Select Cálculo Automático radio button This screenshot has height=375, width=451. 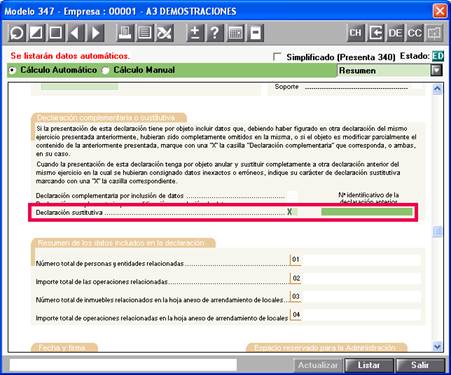(x=12, y=71)
